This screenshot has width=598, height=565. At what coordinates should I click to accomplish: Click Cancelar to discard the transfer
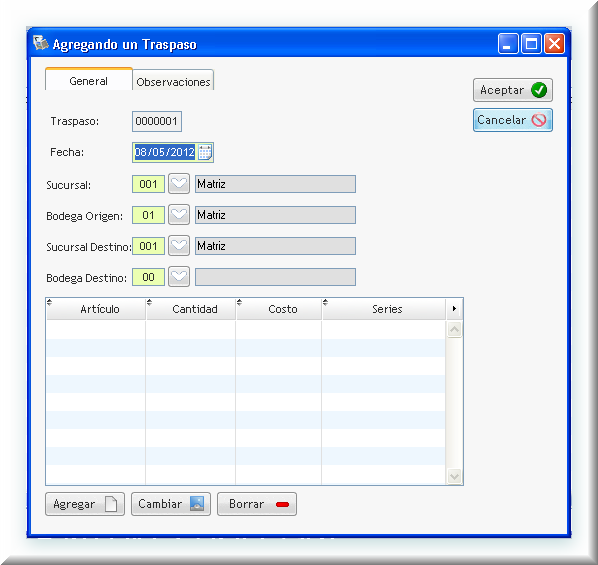[513, 120]
